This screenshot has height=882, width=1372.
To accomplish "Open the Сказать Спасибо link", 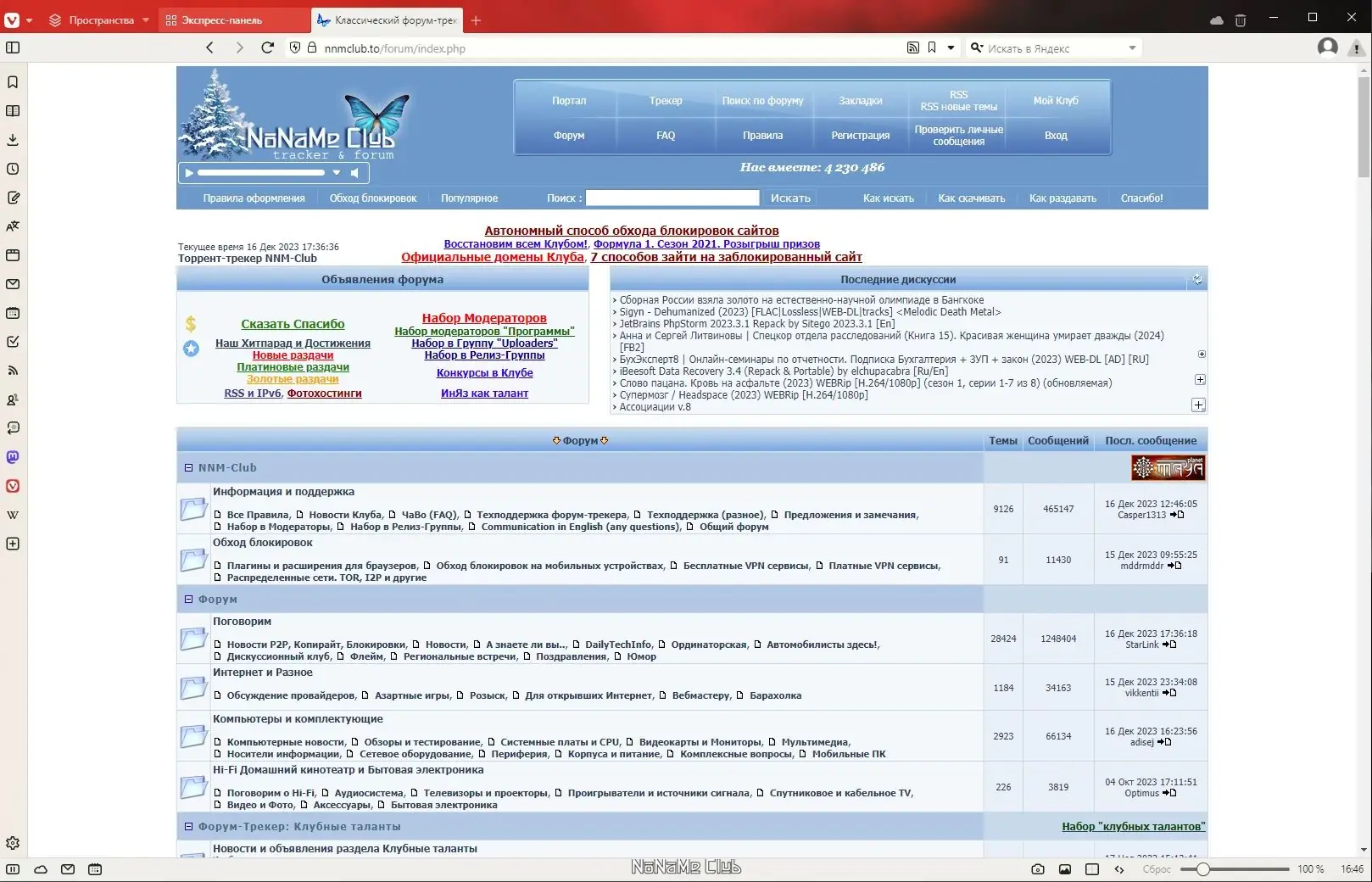I will pyautogui.click(x=293, y=324).
